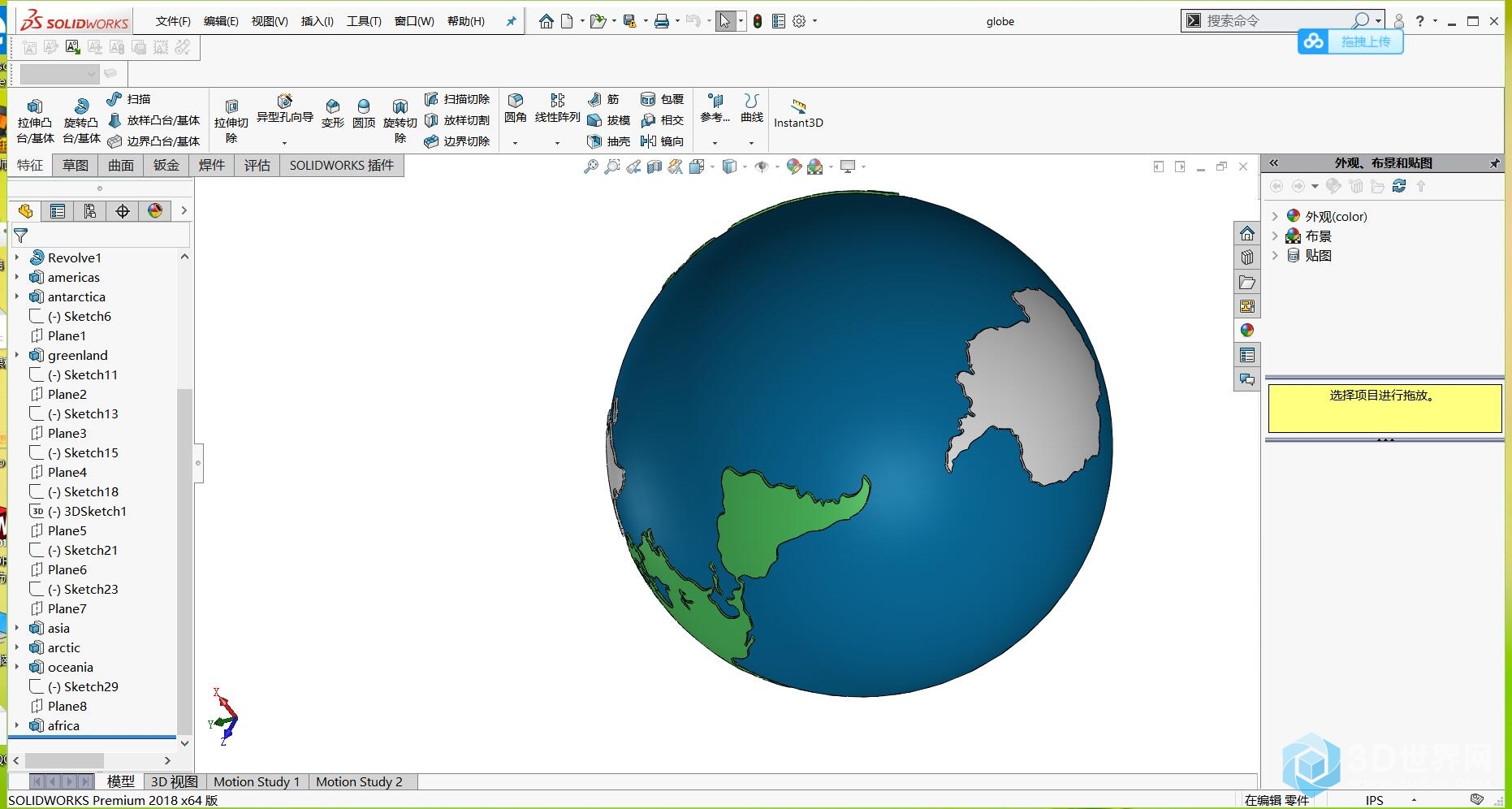Screen dimensions: 1512x809
Task: Open the DisplayManager tab with color ball
Action: coord(155,211)
